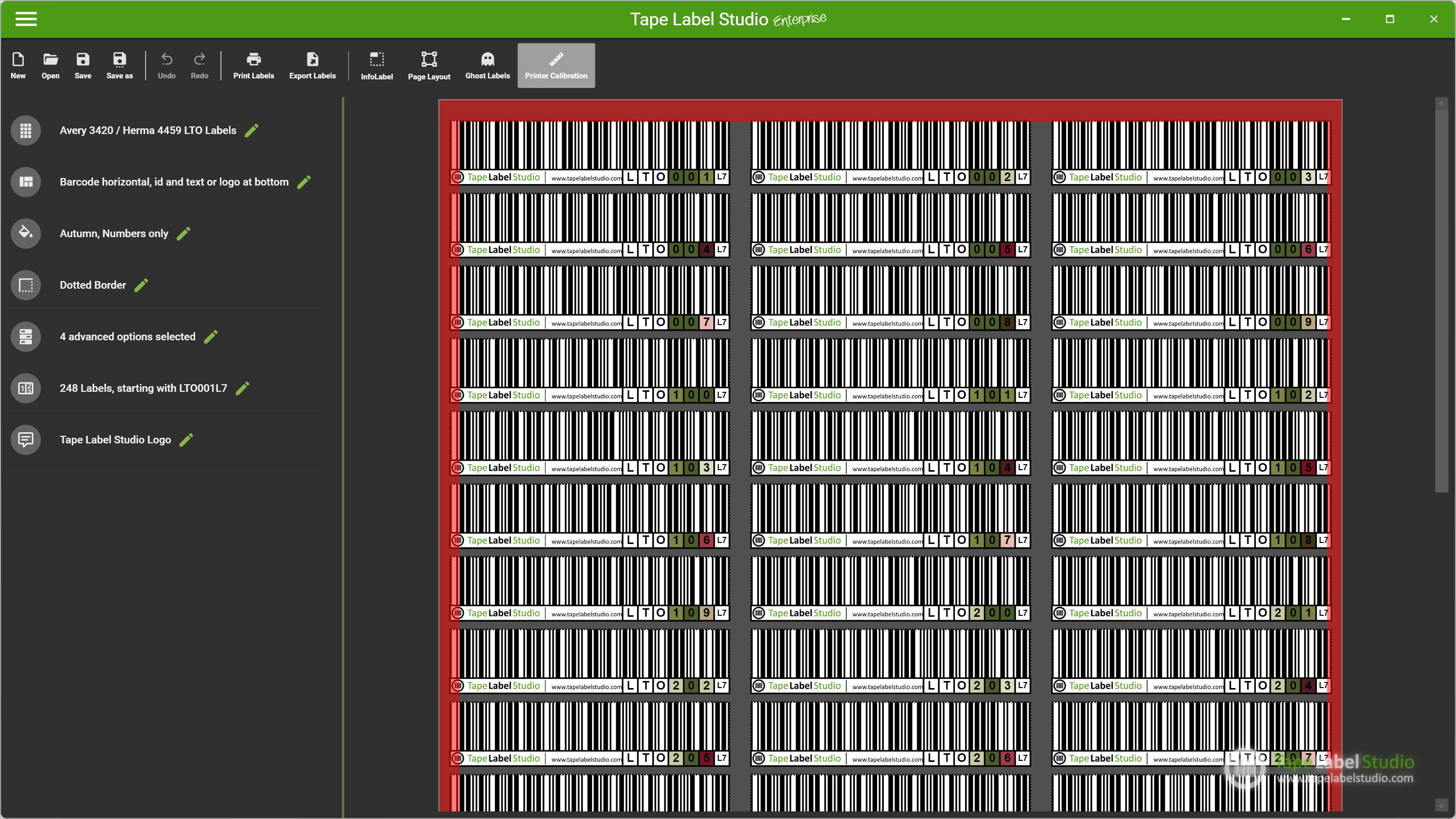
Task: Create a New label project
Action: coord(18,66)
